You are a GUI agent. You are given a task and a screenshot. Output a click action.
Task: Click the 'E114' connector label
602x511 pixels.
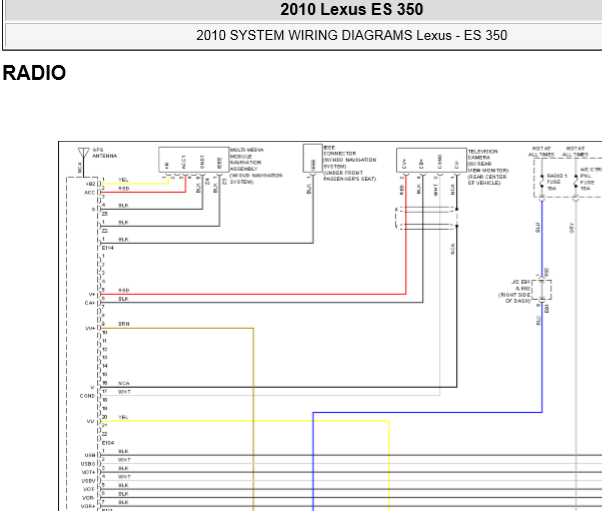[108, 248]
